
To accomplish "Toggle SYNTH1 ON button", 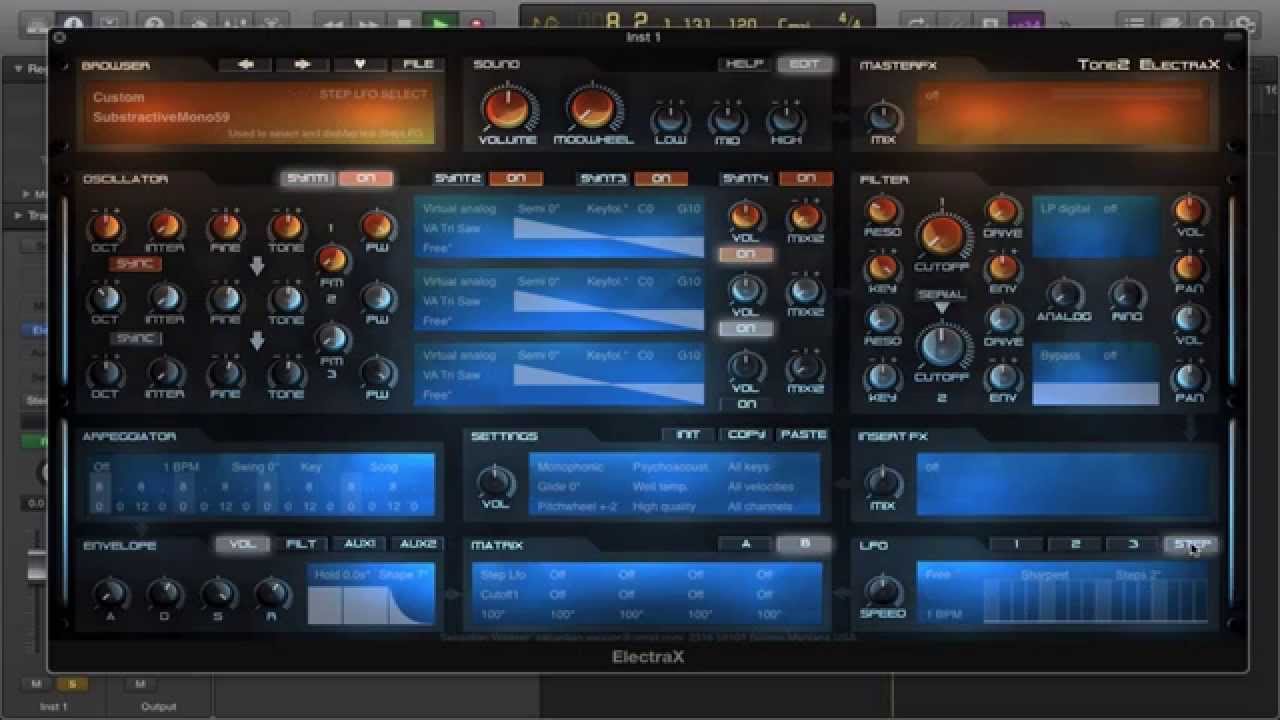I will (x=365, y=178).
